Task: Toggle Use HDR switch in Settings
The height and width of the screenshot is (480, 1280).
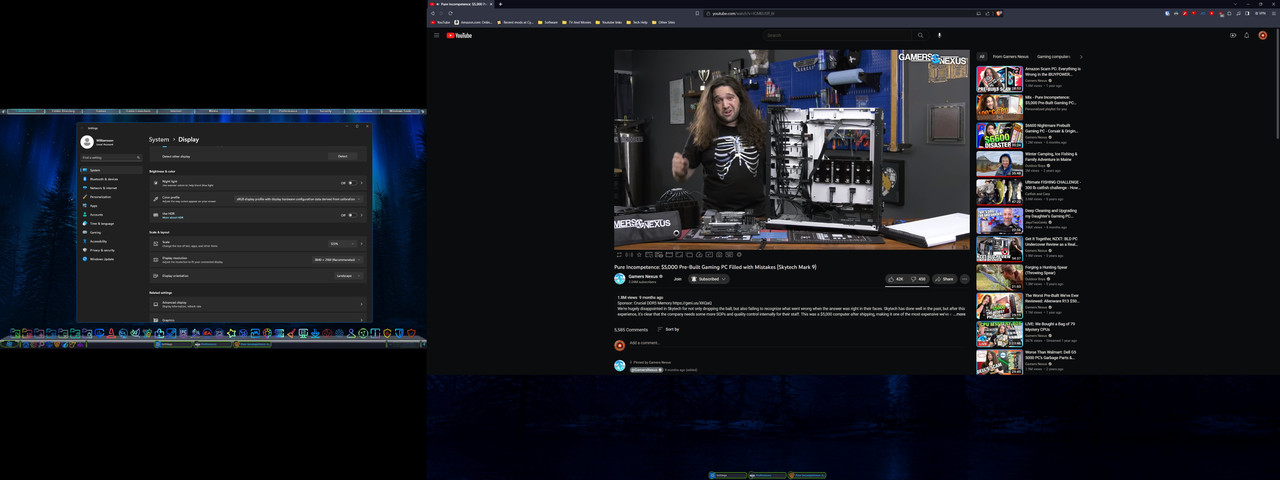Action: click(x=353, y=215)
